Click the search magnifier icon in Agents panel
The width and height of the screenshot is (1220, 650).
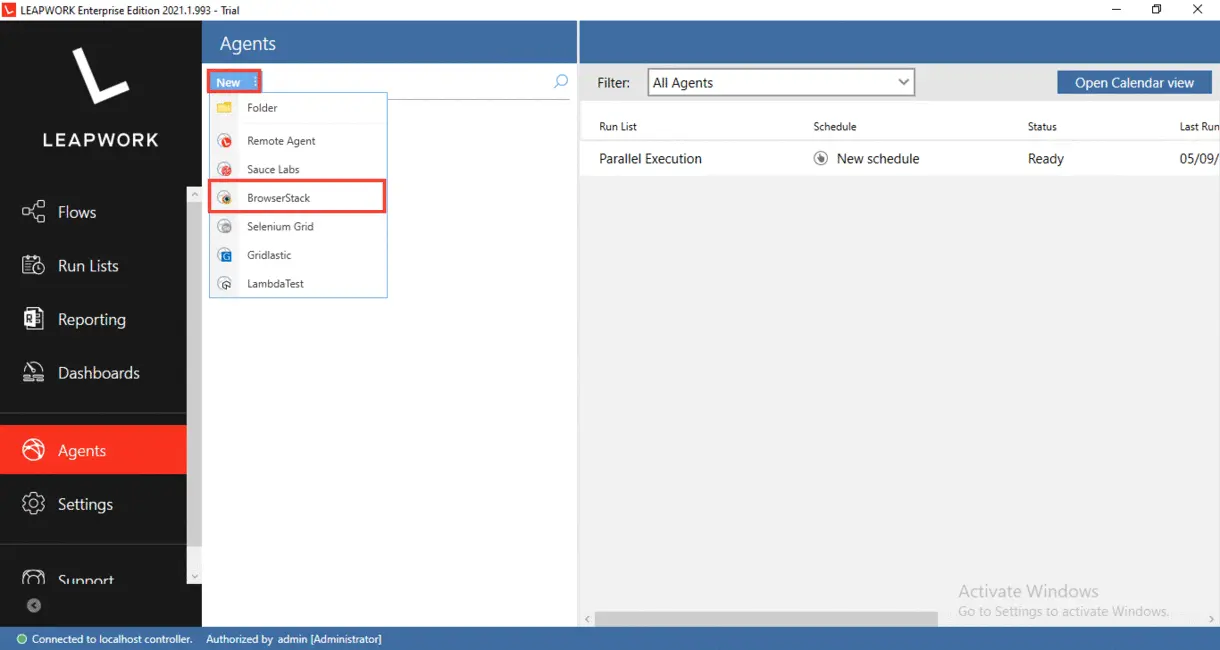[x=561, y=82]
